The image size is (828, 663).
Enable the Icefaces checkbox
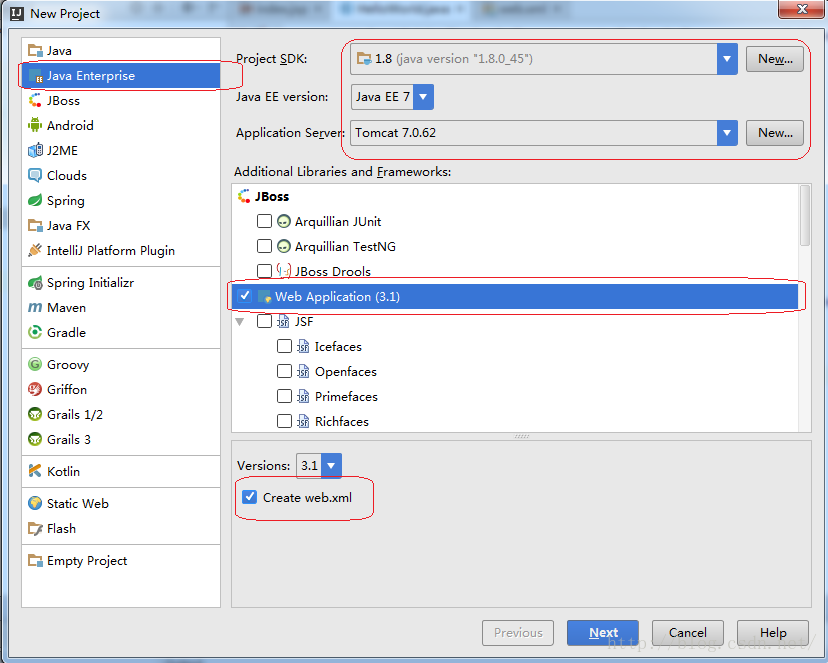pos(284,346)
